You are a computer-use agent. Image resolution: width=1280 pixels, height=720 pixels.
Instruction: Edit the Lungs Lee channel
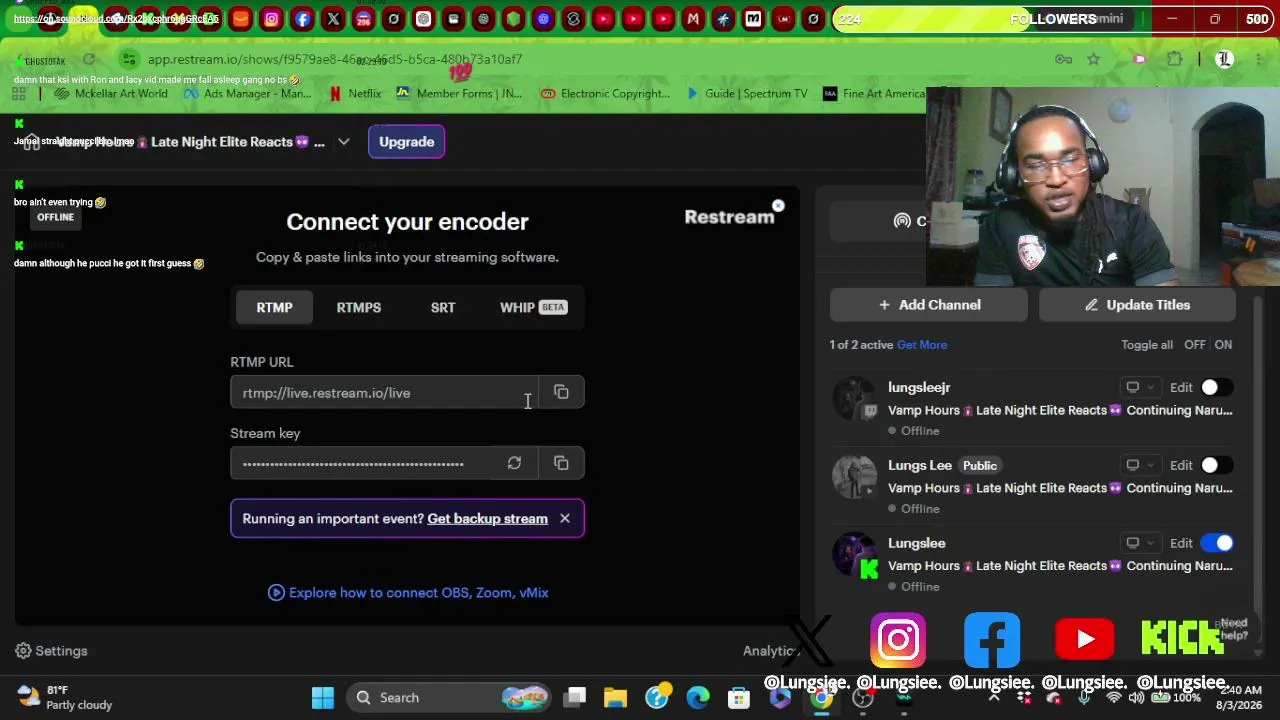1181,465
